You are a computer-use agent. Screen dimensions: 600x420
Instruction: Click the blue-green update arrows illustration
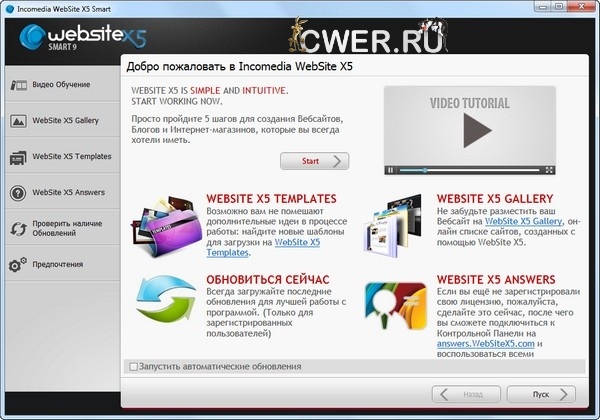click(166, 298)
